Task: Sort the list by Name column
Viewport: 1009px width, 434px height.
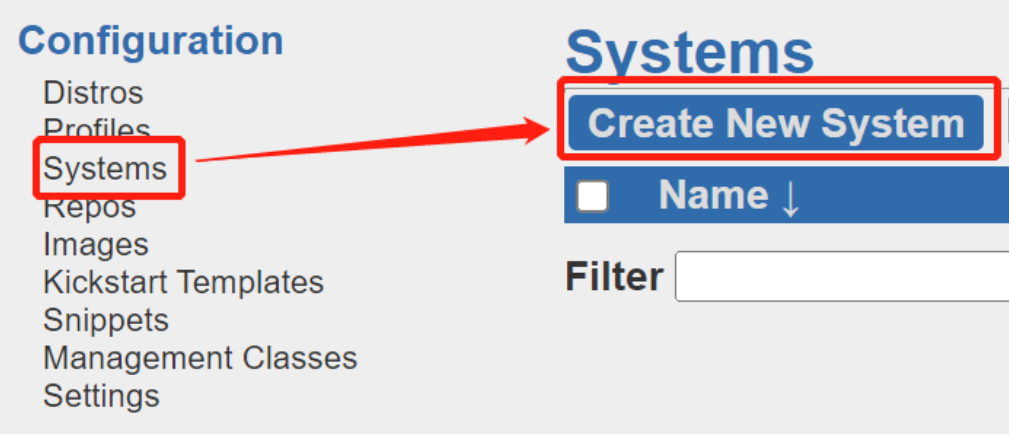Action: point(712,195)
